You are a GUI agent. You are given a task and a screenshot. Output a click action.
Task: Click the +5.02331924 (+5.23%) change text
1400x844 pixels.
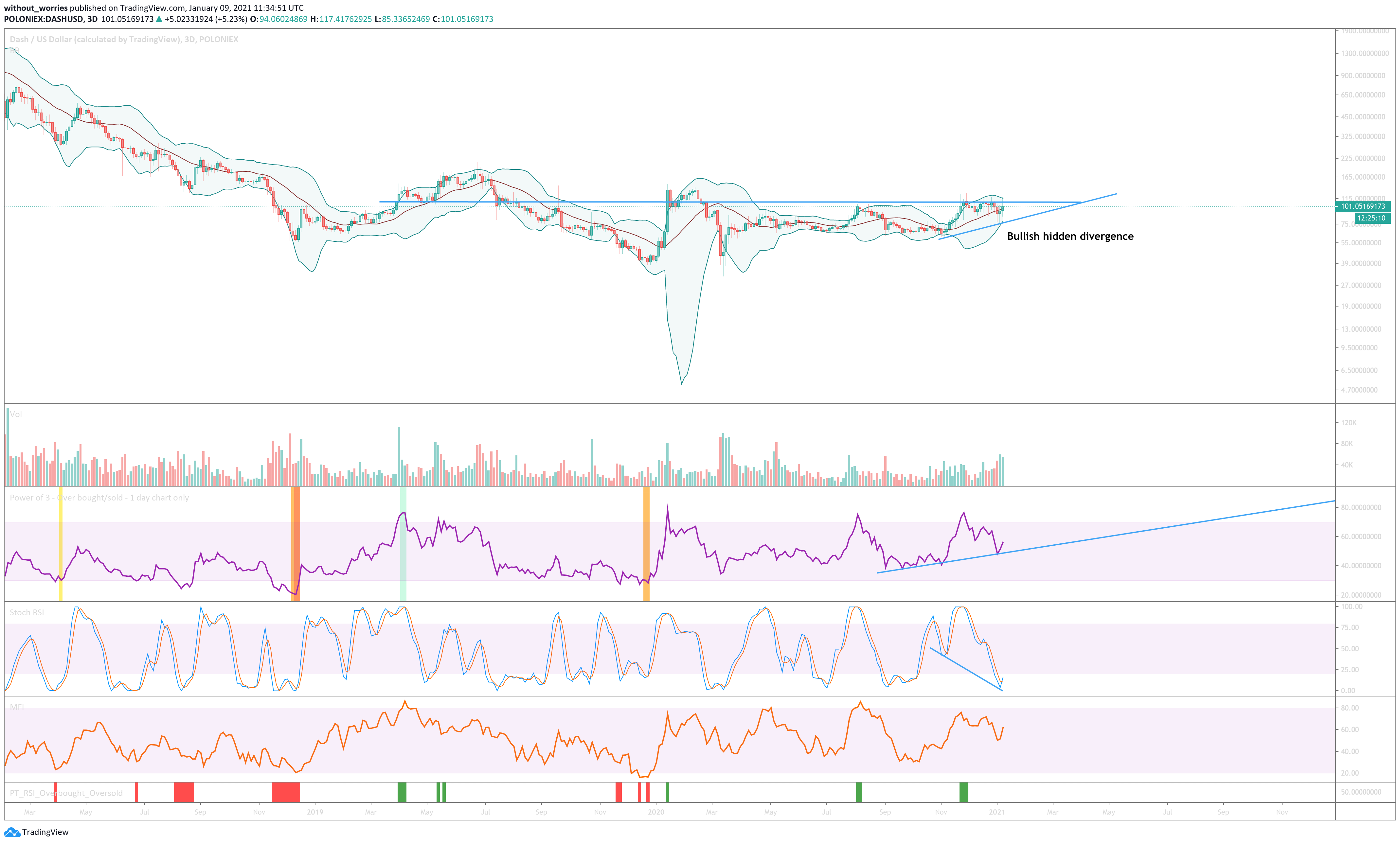[x=206, y=19]
